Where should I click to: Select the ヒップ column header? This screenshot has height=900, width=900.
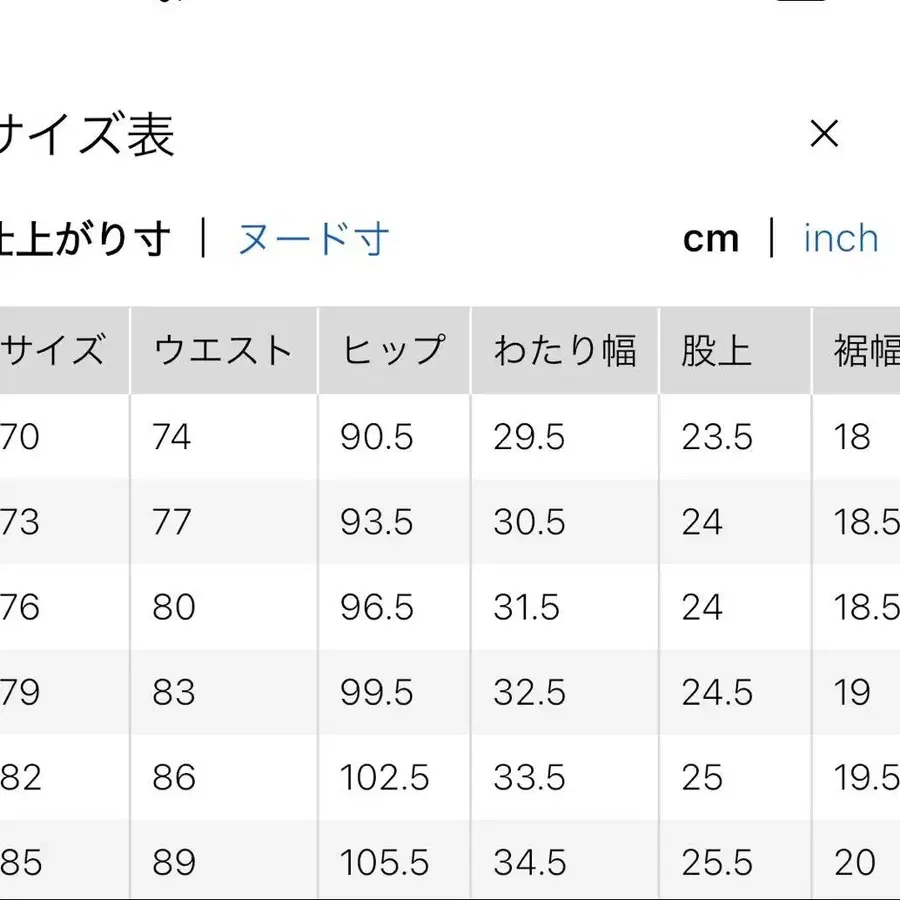click(x=393, y=348)
